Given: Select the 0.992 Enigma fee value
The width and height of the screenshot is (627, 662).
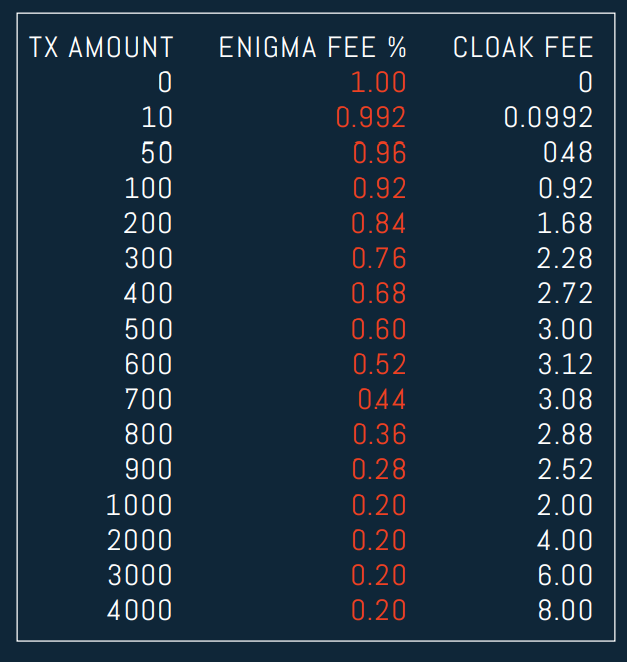Looking at the screenshot, I should coord(371,117).
